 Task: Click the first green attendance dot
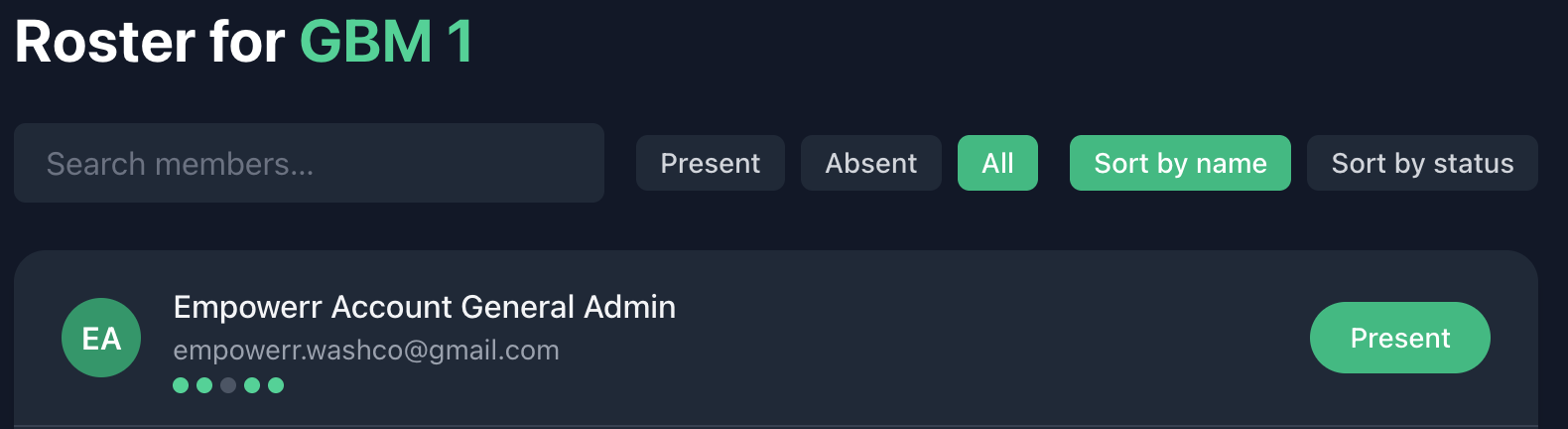181,385
